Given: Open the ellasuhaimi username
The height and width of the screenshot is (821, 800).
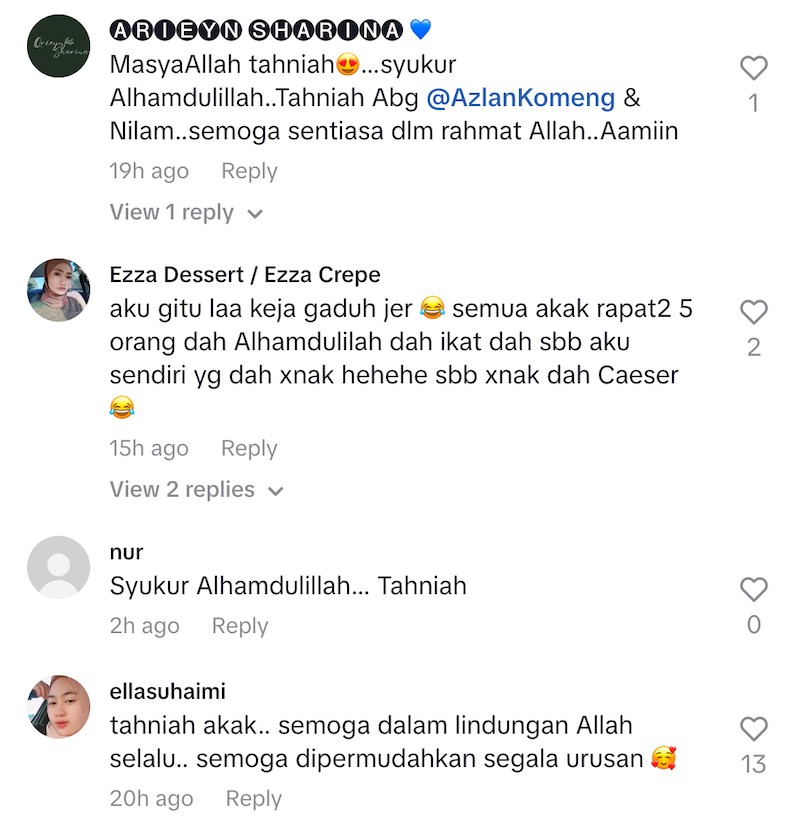Looking at the screenshot, I should click(168, 692).
